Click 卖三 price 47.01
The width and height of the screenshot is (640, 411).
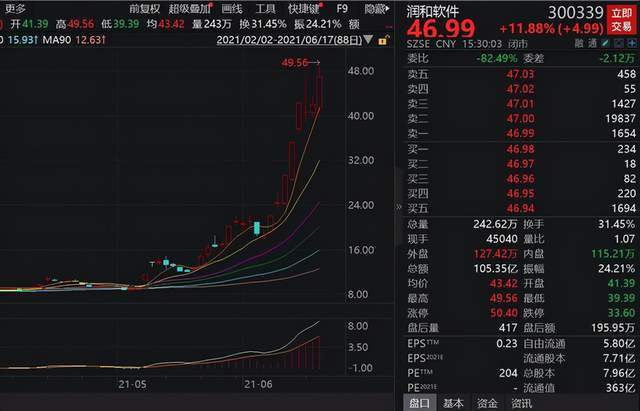[520, 104]
